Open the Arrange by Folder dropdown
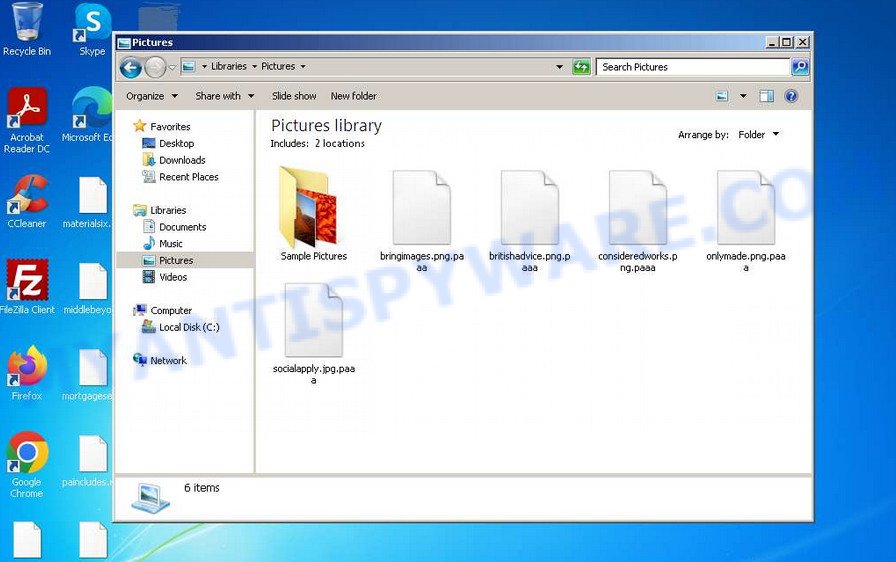This screenshot has width=896, height=562. 757,135
